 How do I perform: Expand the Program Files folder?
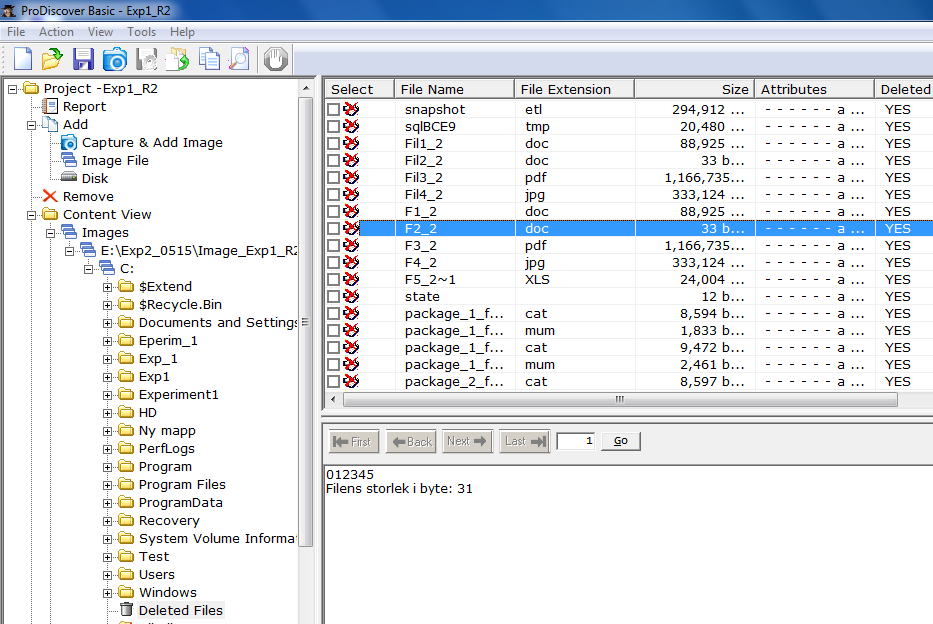tap(108, 485)
